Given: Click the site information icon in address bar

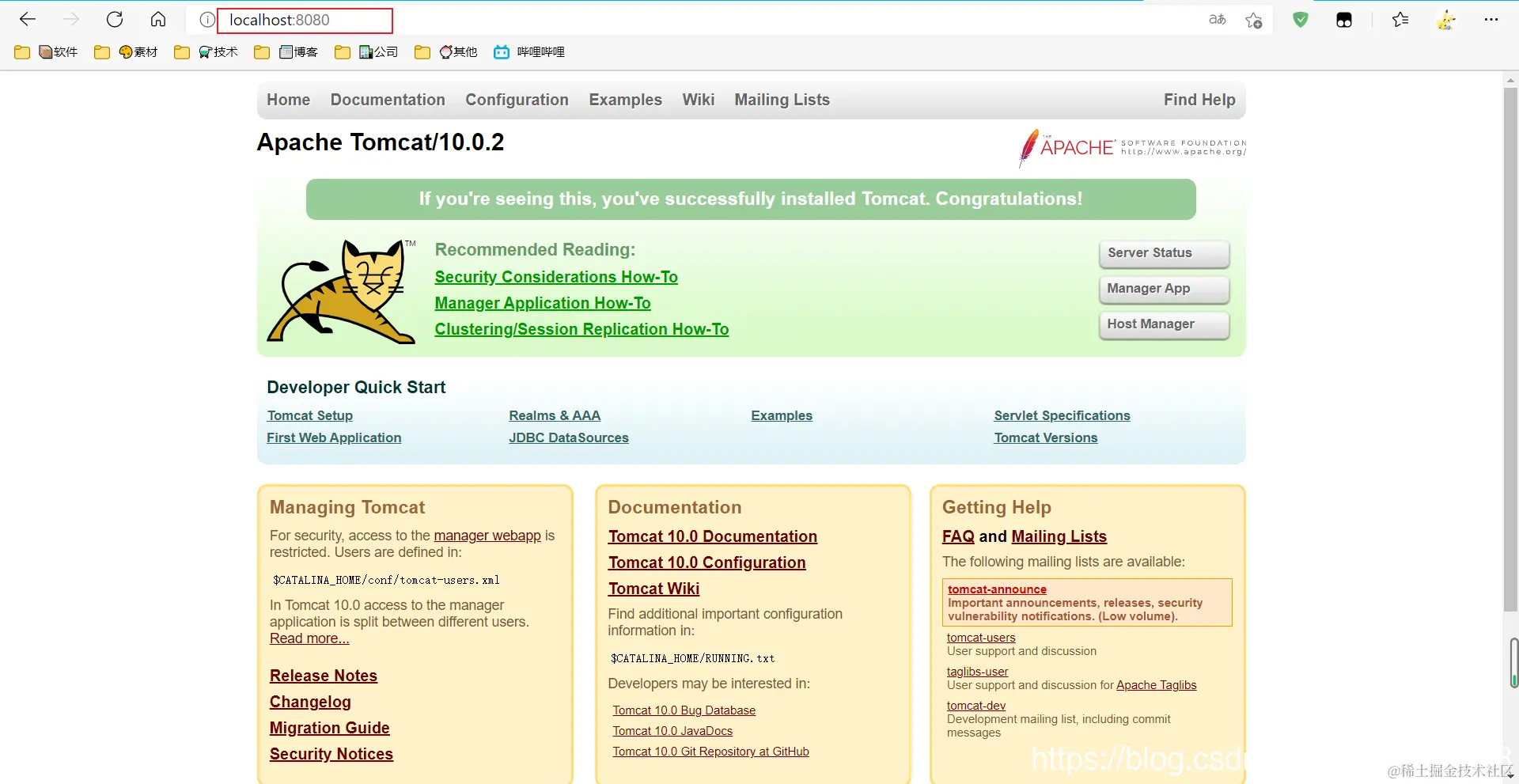Looking at the screenshot, I should pos(206,20).
